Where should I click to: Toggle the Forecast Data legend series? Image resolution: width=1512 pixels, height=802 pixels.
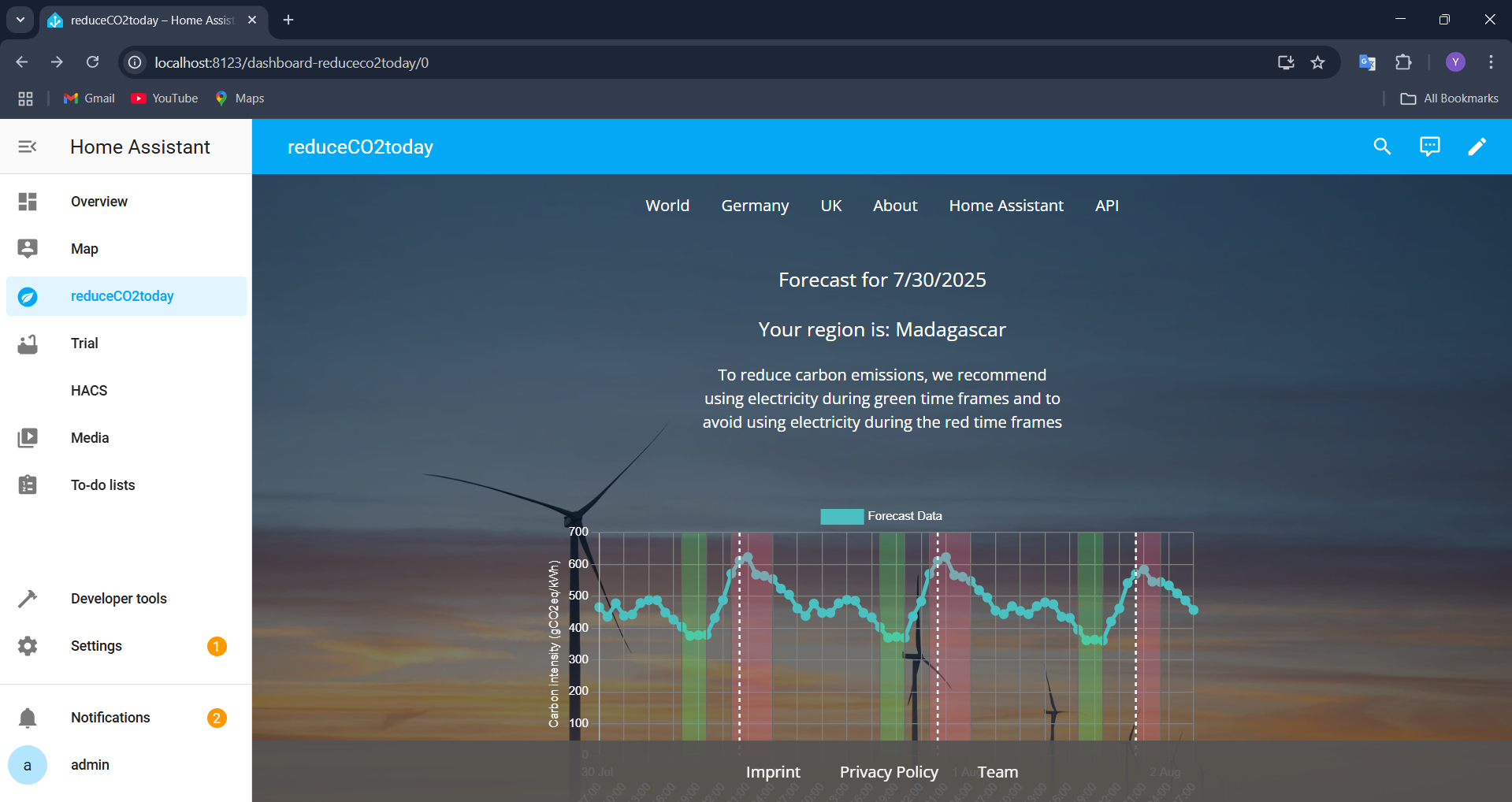pyautogui.click(x=881, y=516)
